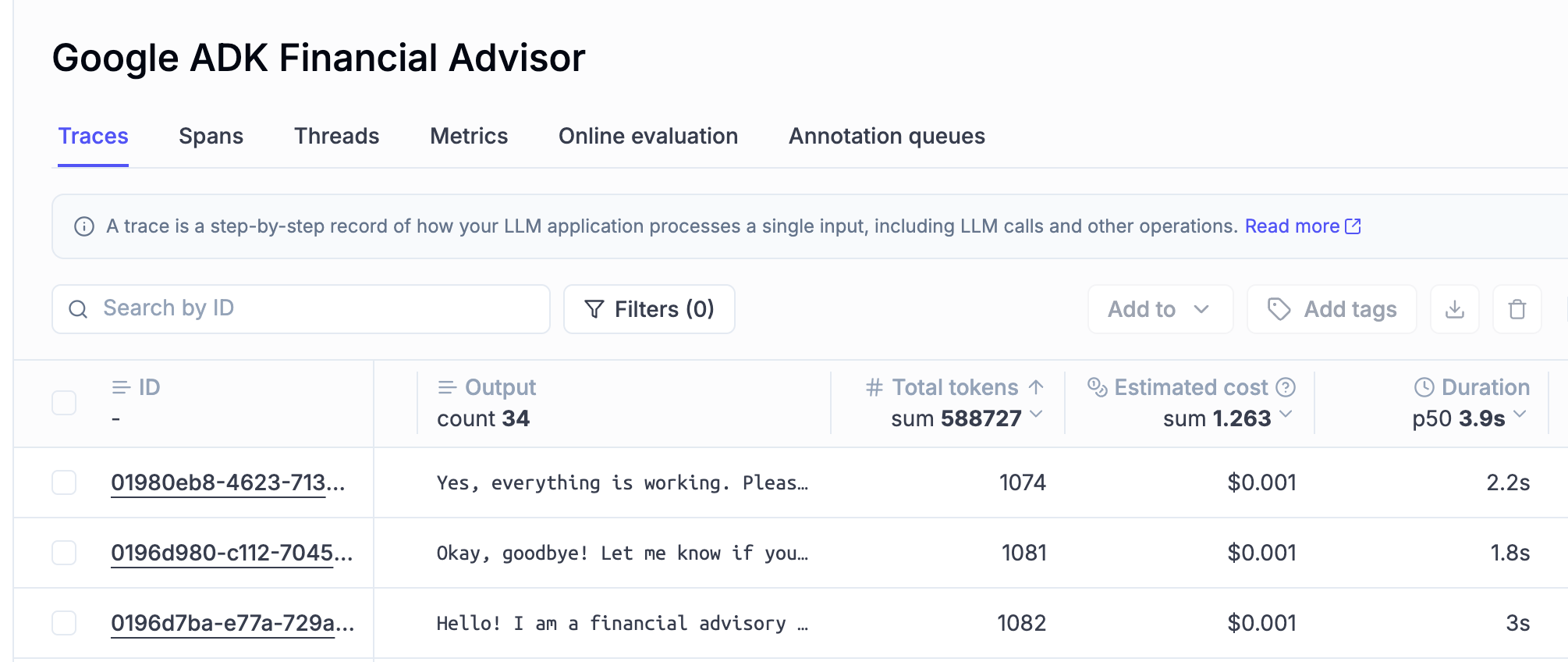The image size is (1568, 662).
Task: Expand the Estimated cost sum dropdown
Action: 1286,415
